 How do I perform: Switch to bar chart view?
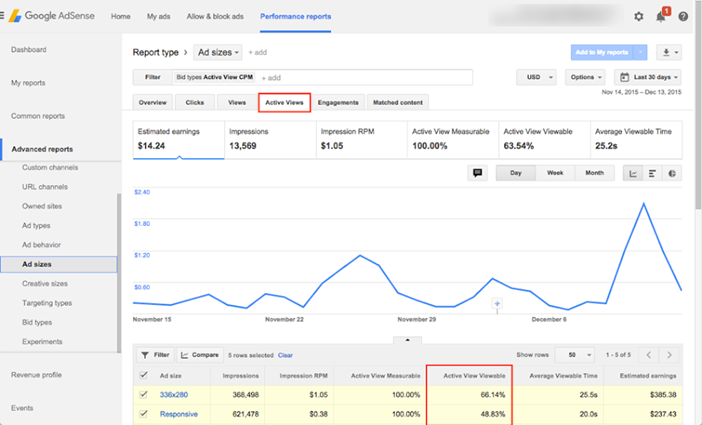click(652, 173)
